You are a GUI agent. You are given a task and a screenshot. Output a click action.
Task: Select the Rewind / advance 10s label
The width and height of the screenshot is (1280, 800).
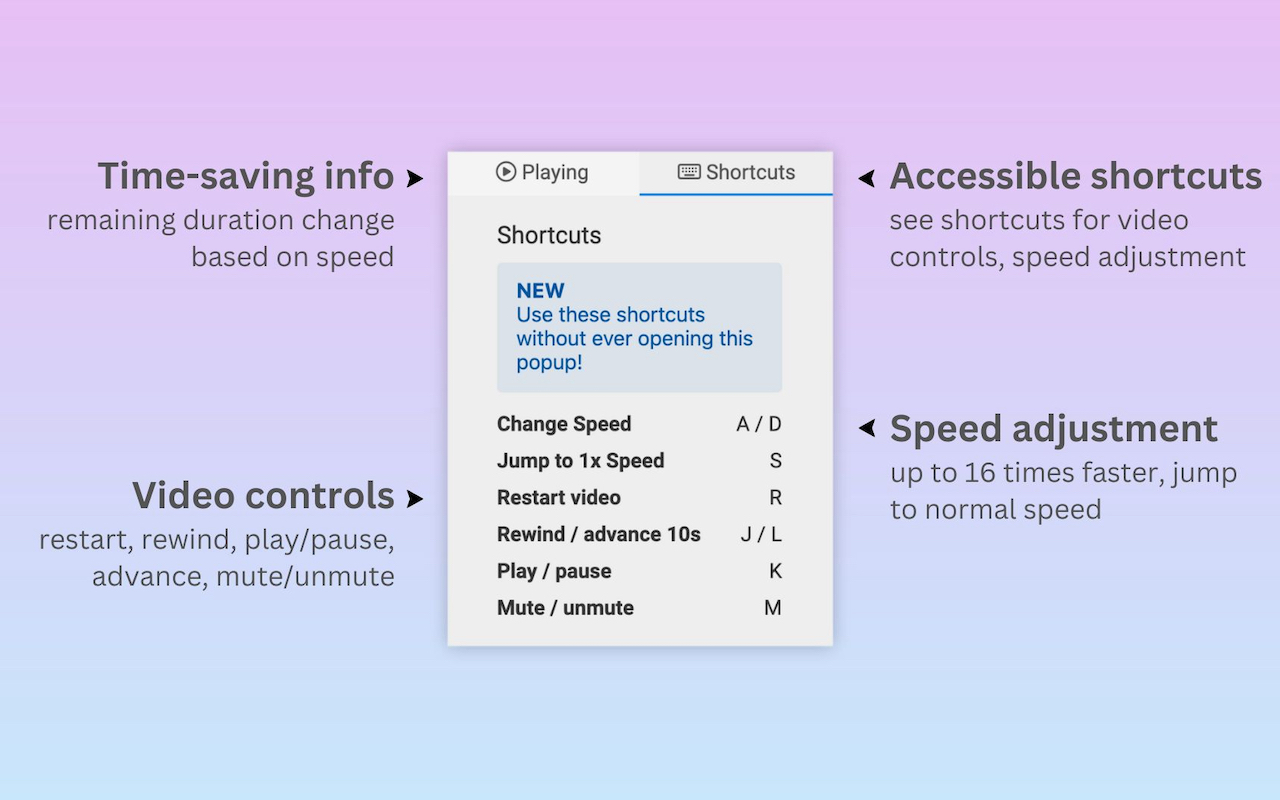coord(599,534)
